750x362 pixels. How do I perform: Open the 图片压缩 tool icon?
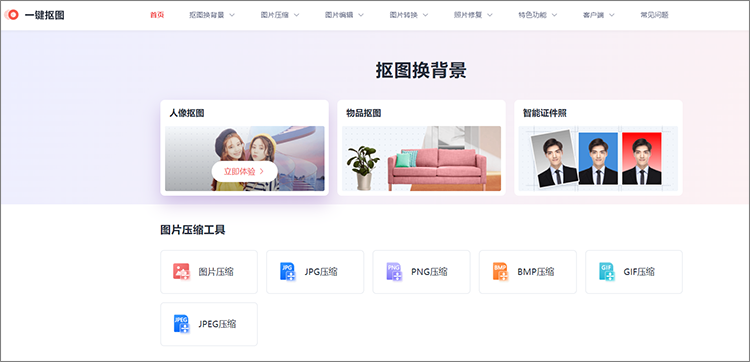click(181, 272)
